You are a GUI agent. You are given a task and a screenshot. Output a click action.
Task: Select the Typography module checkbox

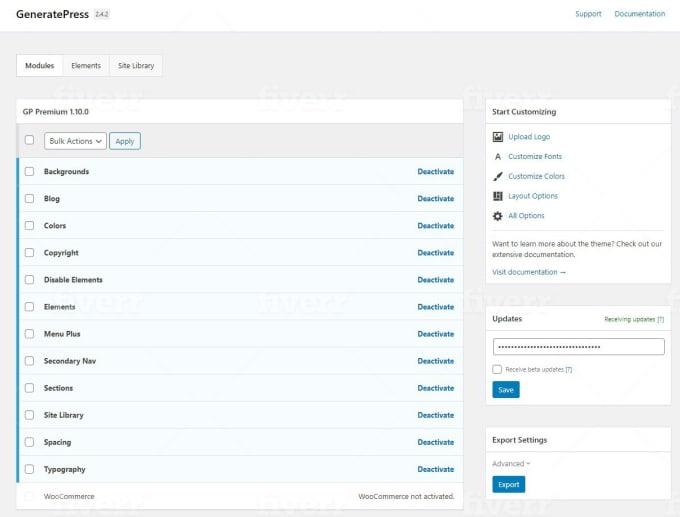coord(30,469)
